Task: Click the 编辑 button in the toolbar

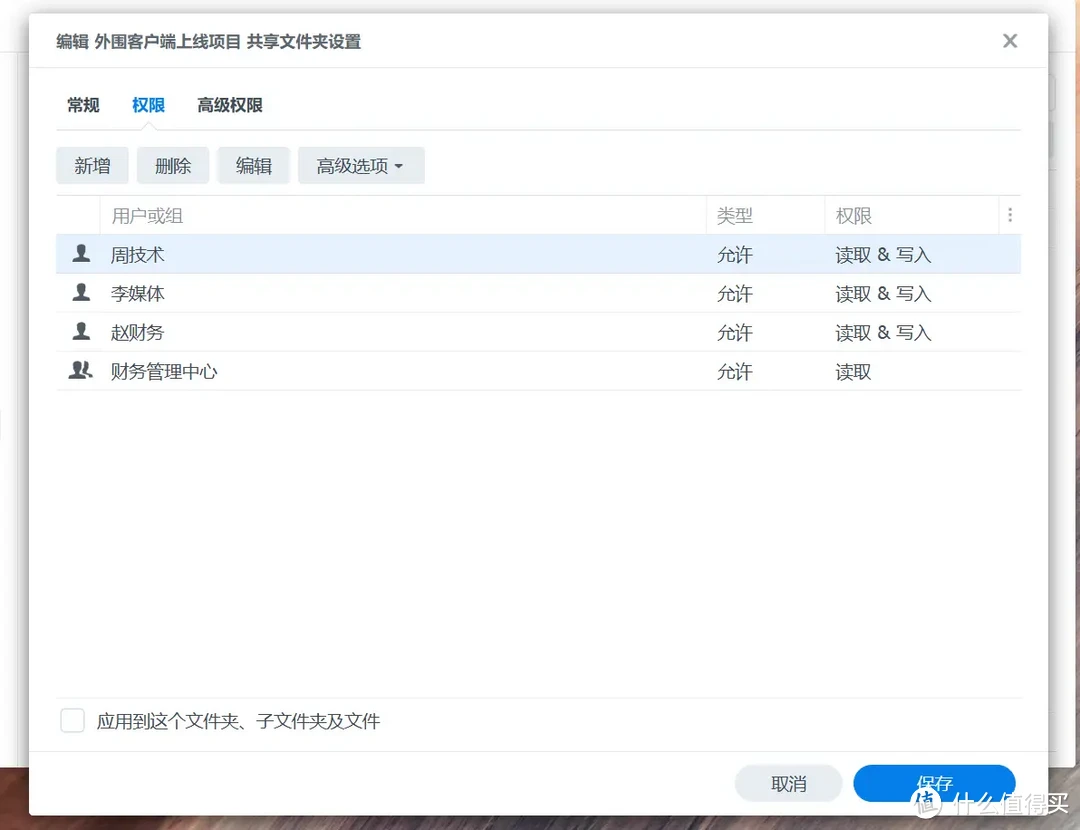Action: pyautogui.click(x=253, y=165)
